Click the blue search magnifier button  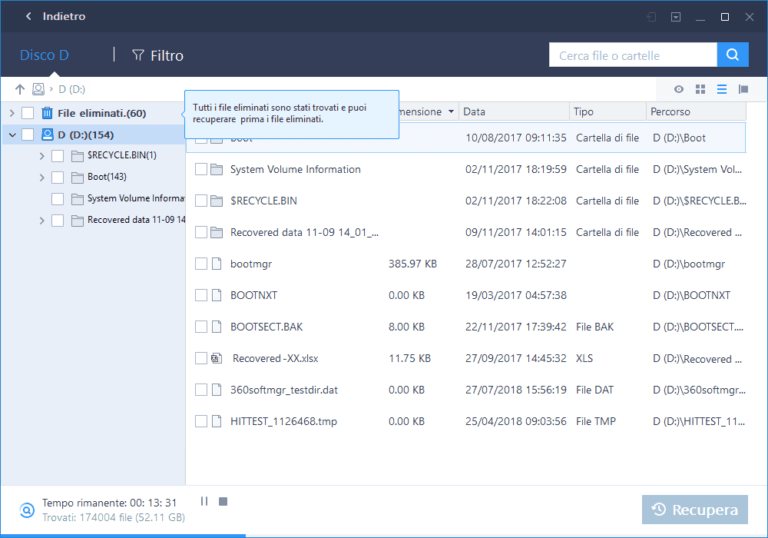coord(734,55)
